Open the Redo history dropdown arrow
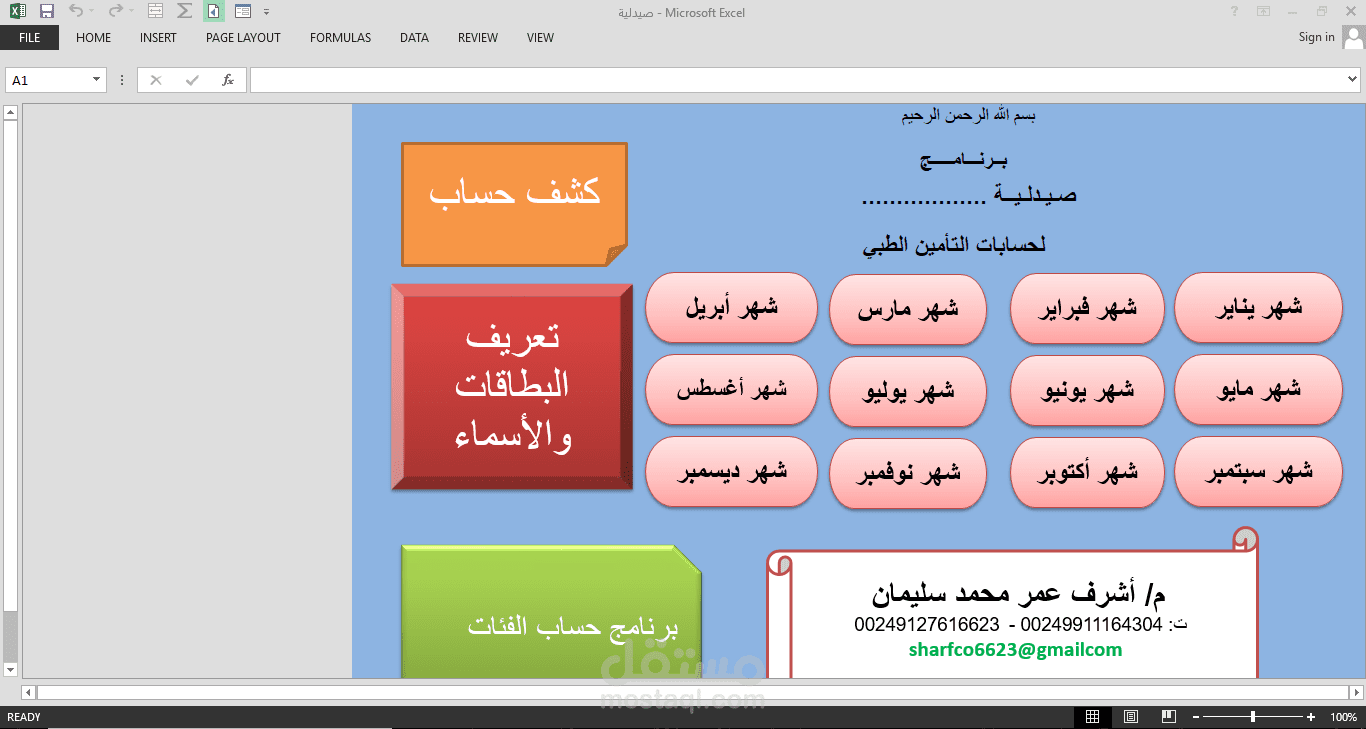Viewport: 1366px width, 729px height. click(132, 12)
